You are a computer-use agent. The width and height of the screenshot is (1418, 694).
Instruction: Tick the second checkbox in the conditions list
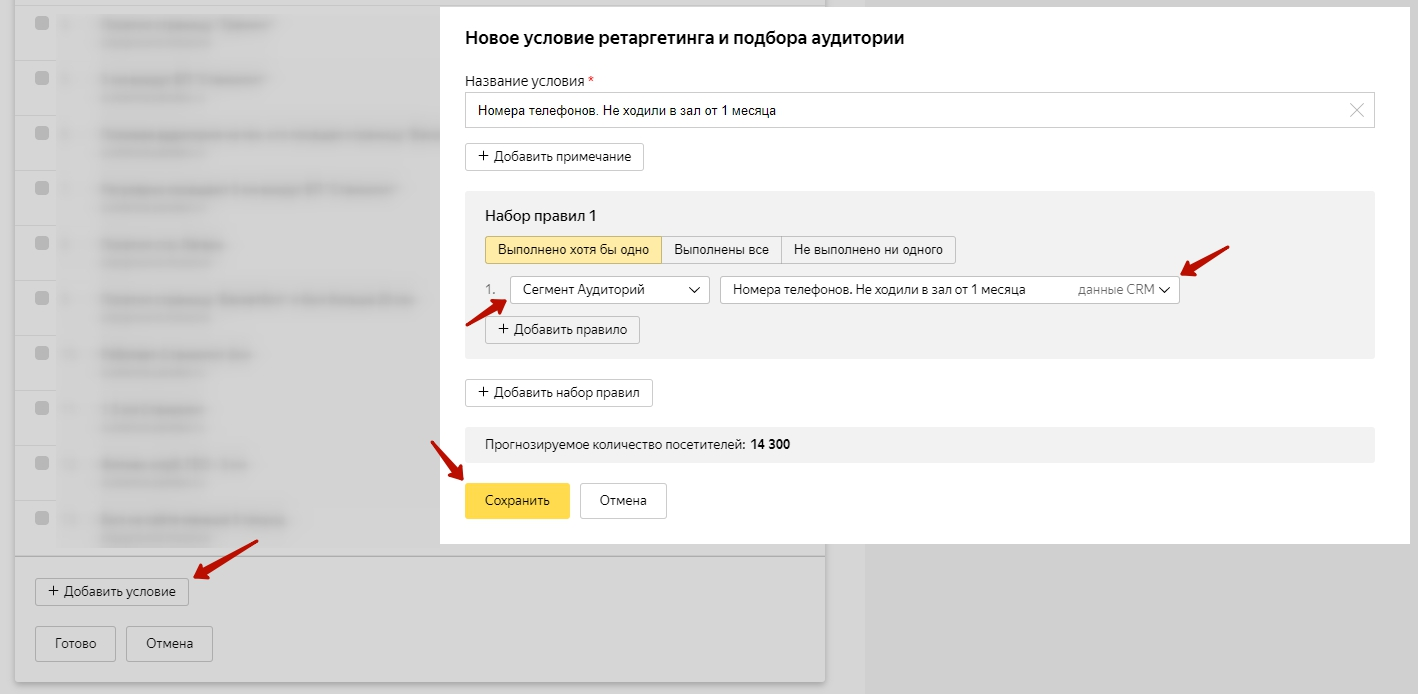[42, 78]
